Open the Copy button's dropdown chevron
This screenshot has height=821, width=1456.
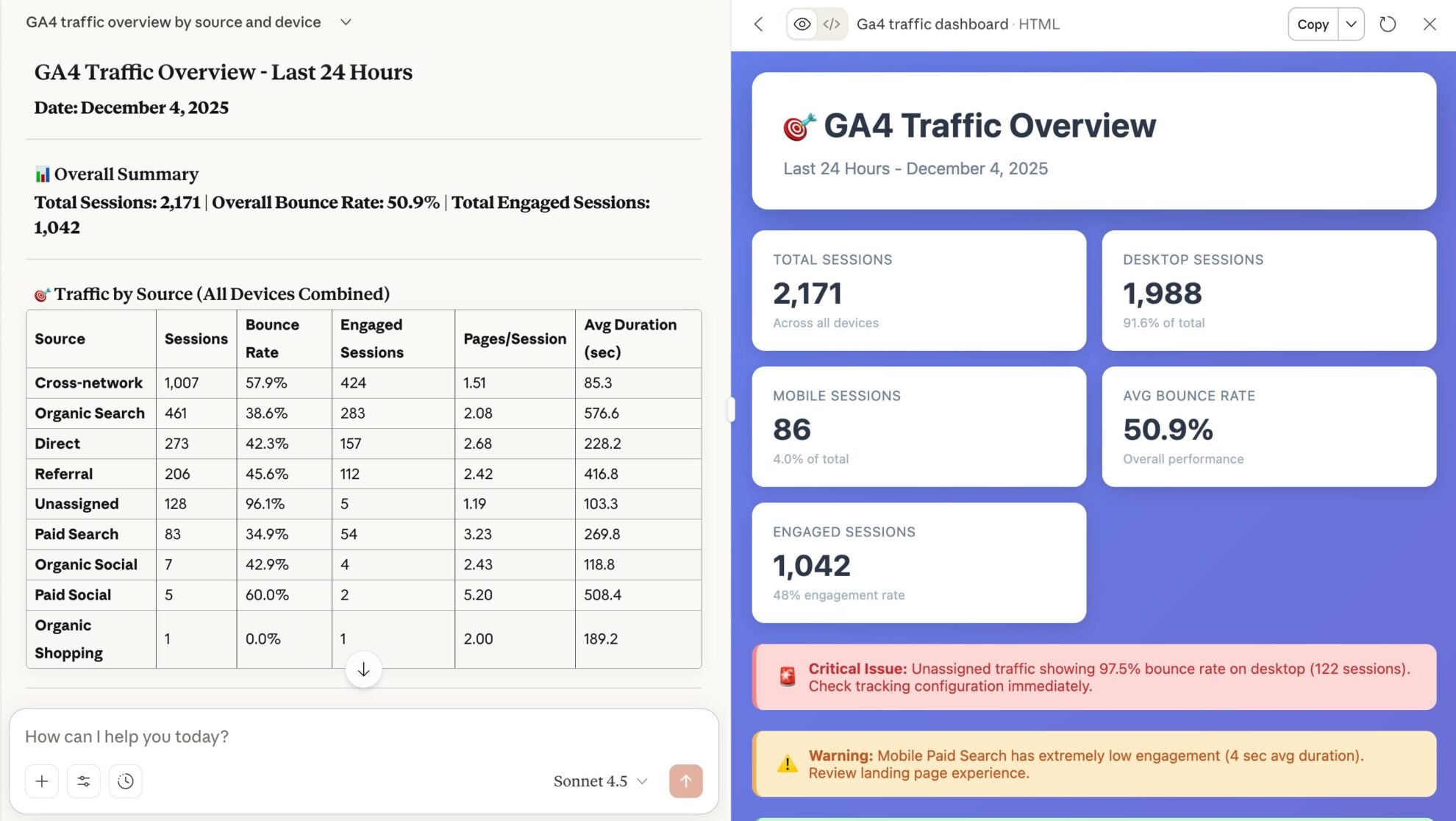1350,24
